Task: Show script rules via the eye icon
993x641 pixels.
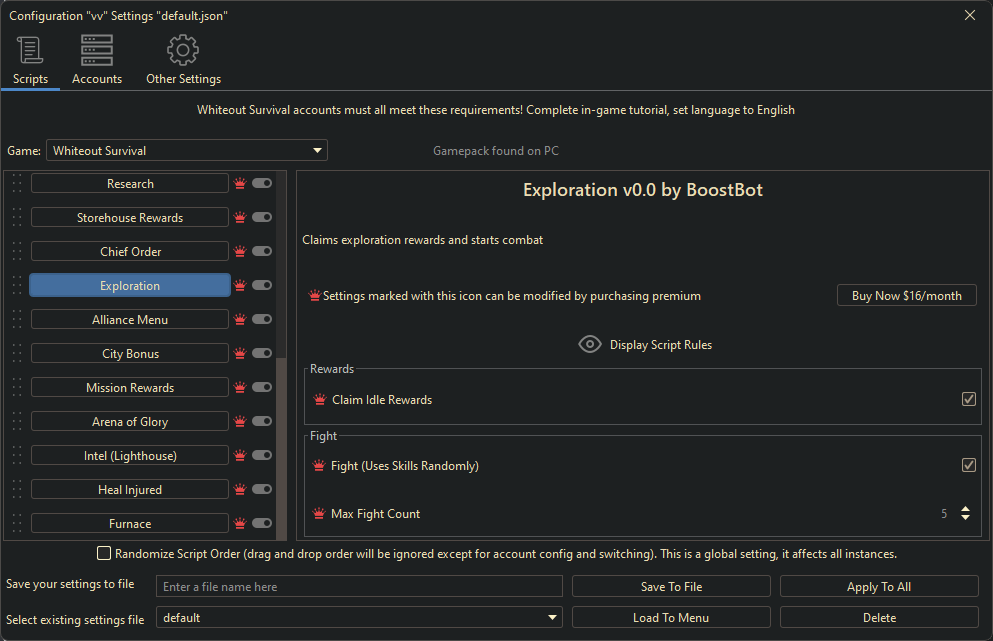Action: [590, 345]
